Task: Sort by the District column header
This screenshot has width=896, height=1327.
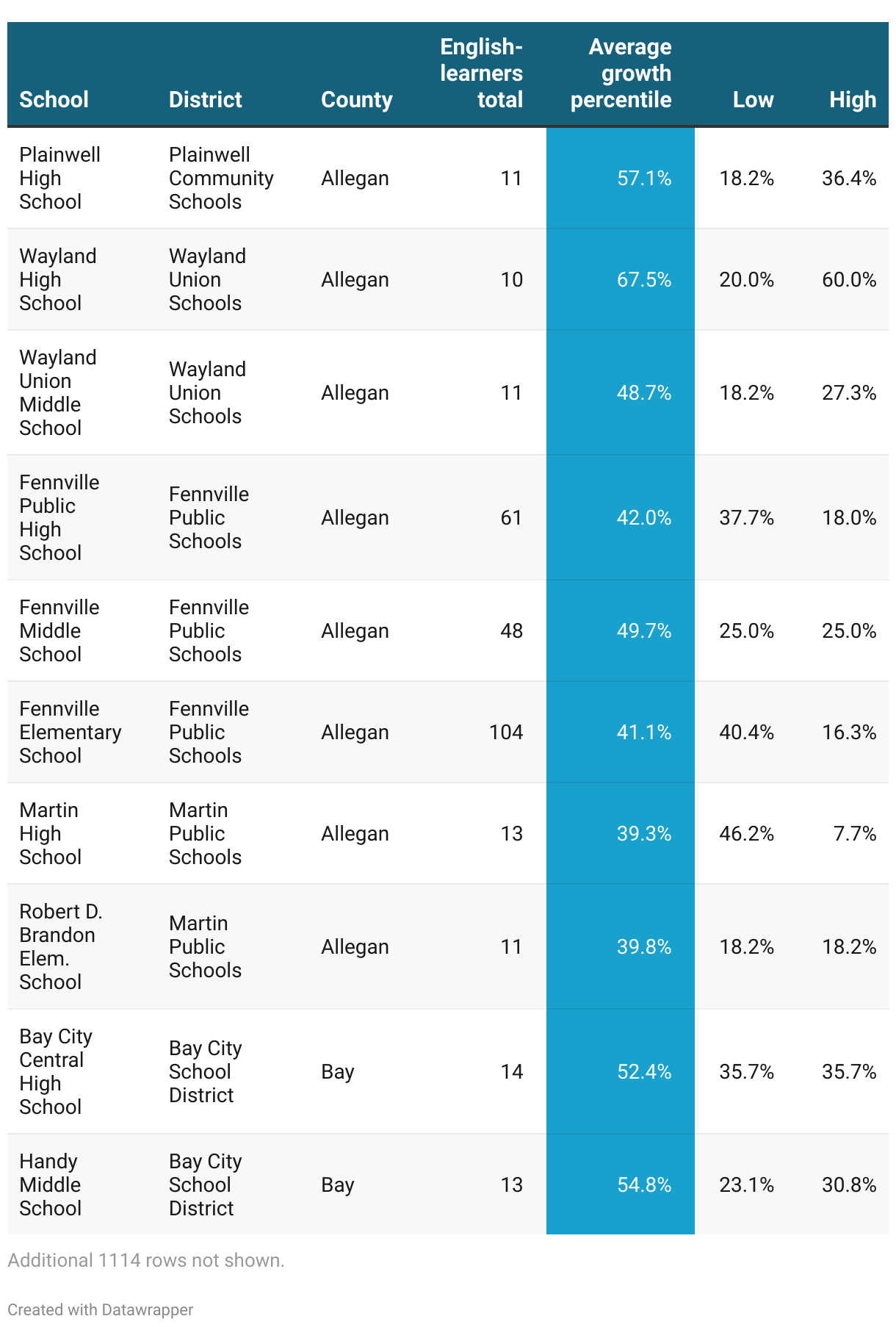Action: click(x=205, y=99)
